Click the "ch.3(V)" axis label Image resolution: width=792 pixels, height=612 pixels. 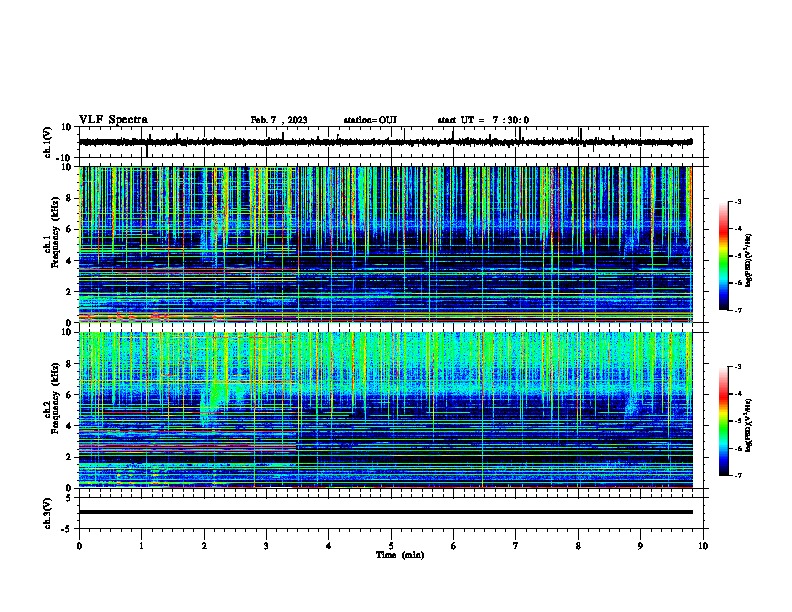48,514
